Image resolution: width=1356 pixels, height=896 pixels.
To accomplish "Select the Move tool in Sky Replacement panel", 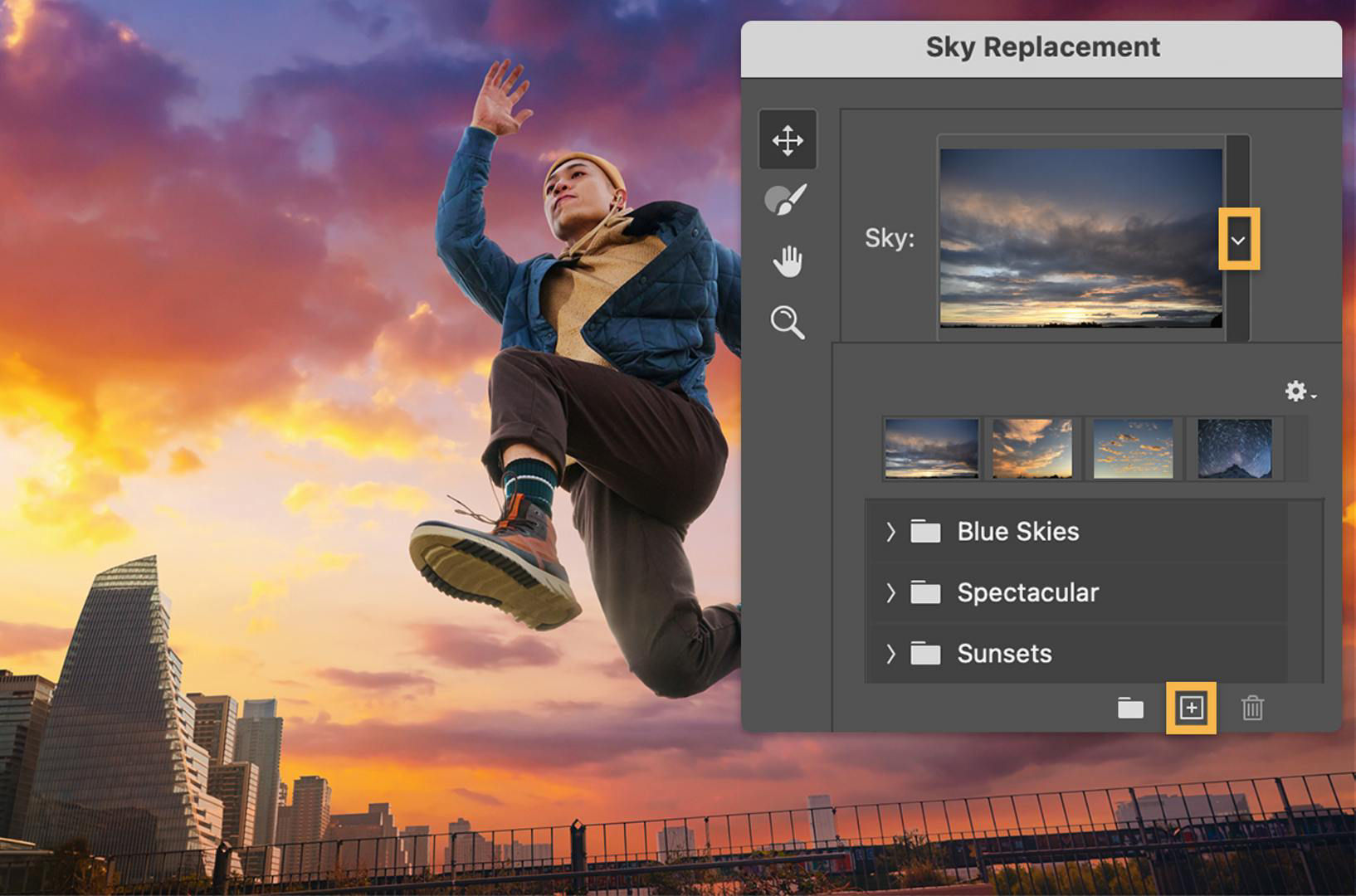I will coord(787,139).
